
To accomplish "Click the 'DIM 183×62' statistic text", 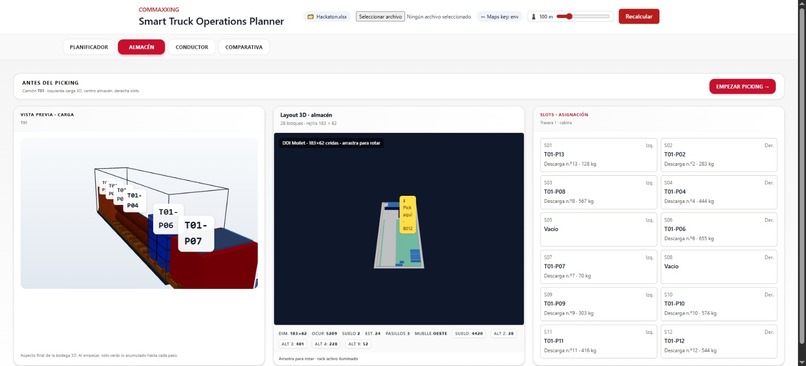I will click(292, 334).
